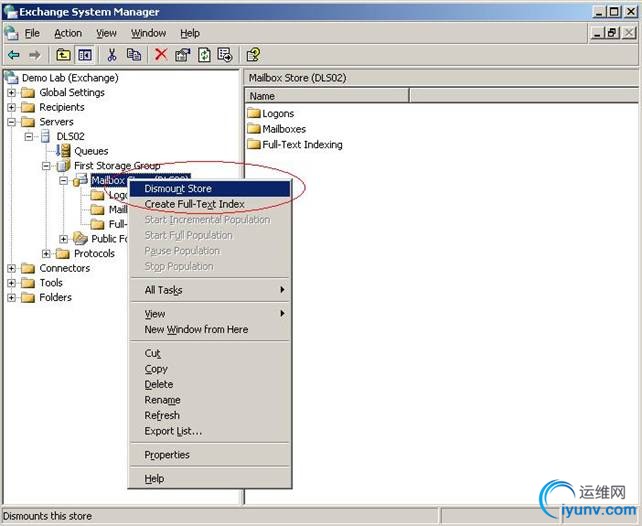
Task: Choose New Window from Here
Action: pyautogui.click(x=210, y=330)
